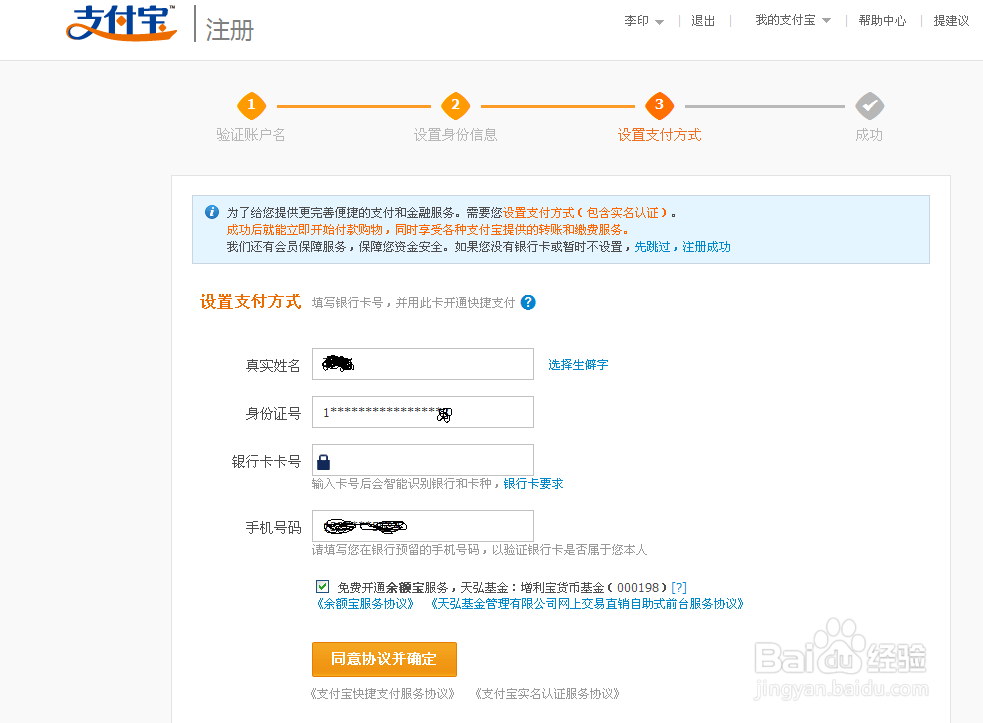Click the 手机号码 input field
This screenshot has height=723, width=983.
click(x=423, y=526)
